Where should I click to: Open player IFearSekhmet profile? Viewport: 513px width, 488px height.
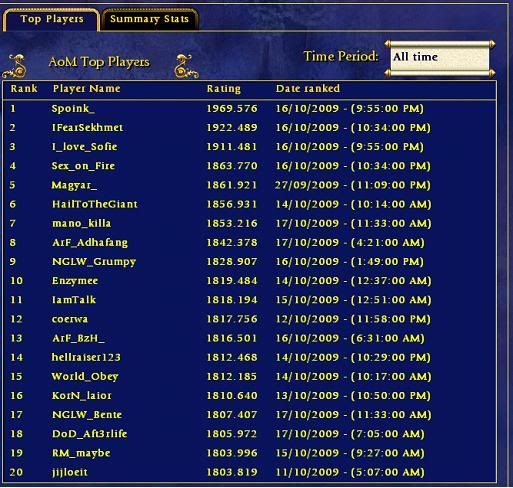click(87, 128)
